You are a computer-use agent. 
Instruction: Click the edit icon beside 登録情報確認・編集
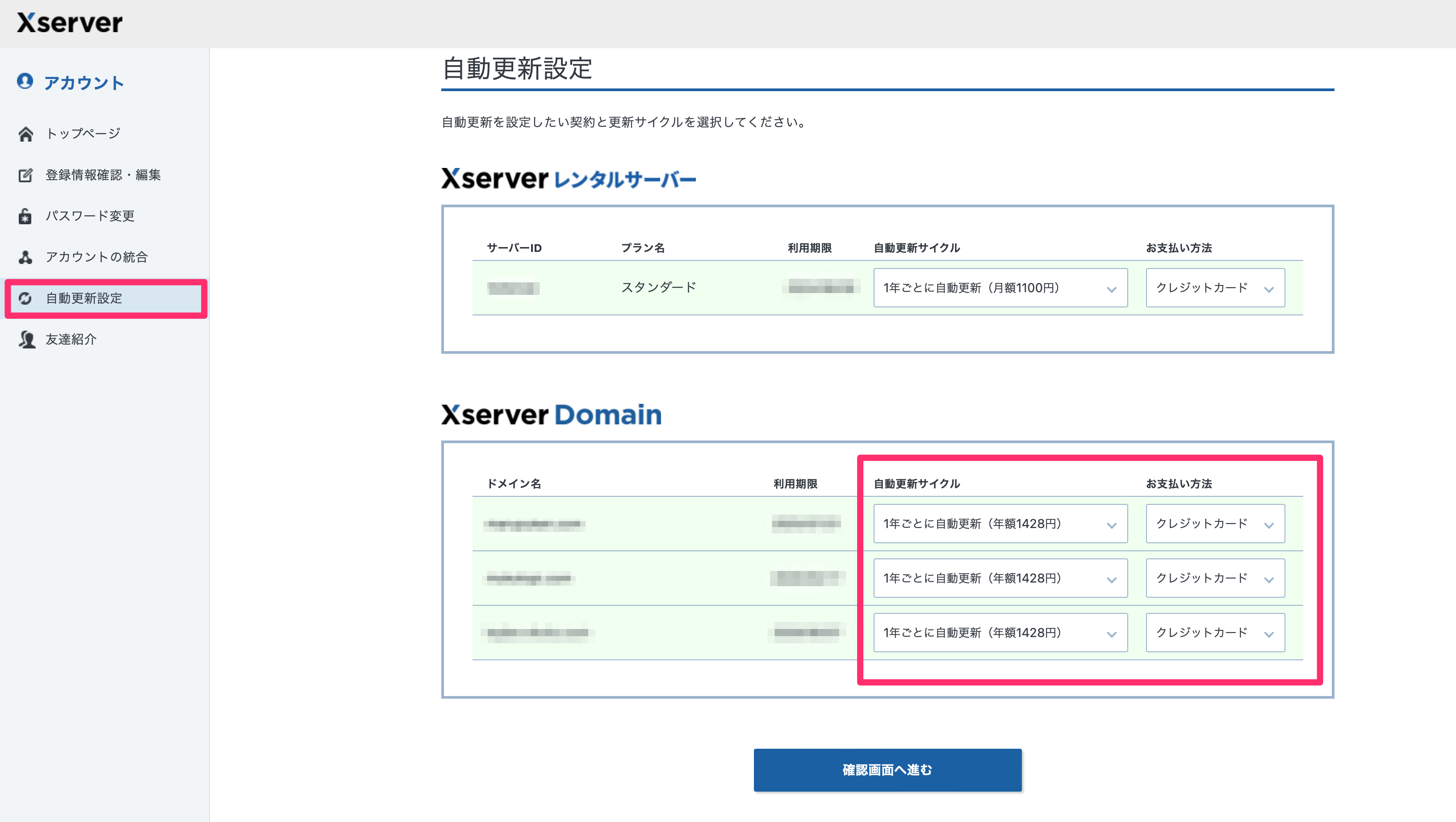click(x=25, y=175)
